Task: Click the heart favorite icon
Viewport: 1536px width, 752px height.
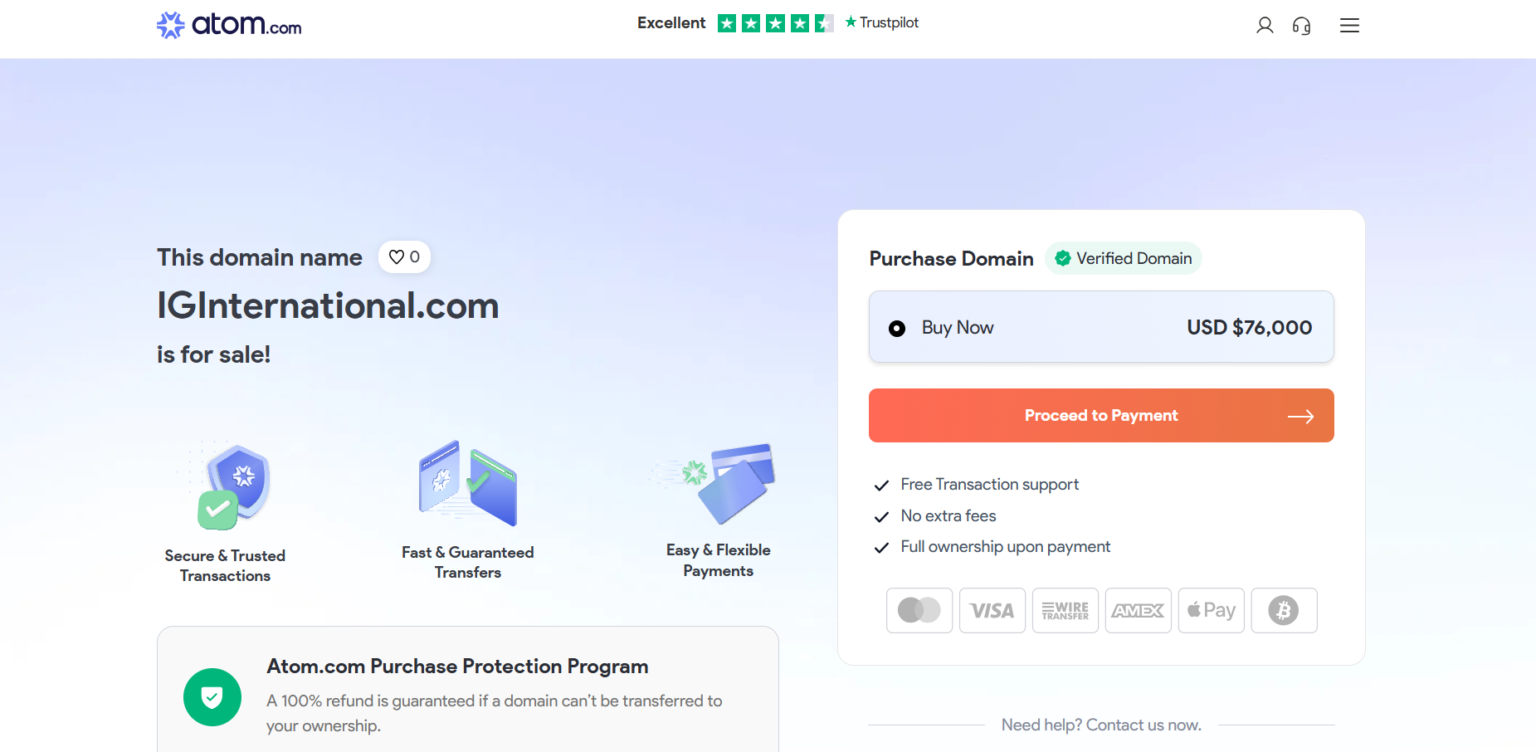Action: click(x=397, y=257)
